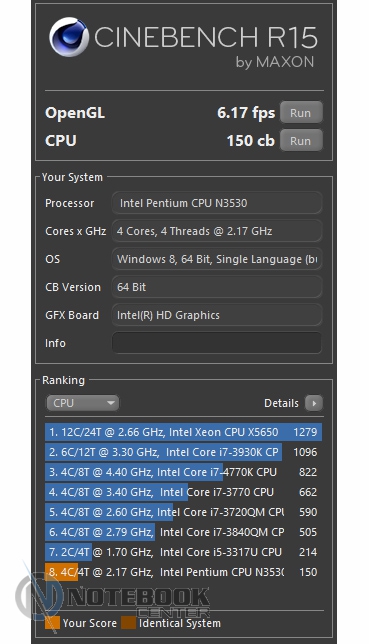This screenshot has width=369, height=644.
Task: Select the Core i7-3930K ranking entry
Action: click(183, 452)
